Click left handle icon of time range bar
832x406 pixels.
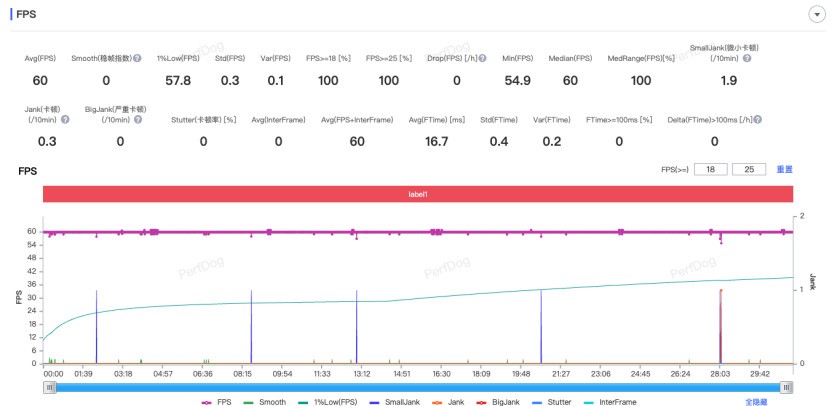pyautogui.click(x=48, y=387)
